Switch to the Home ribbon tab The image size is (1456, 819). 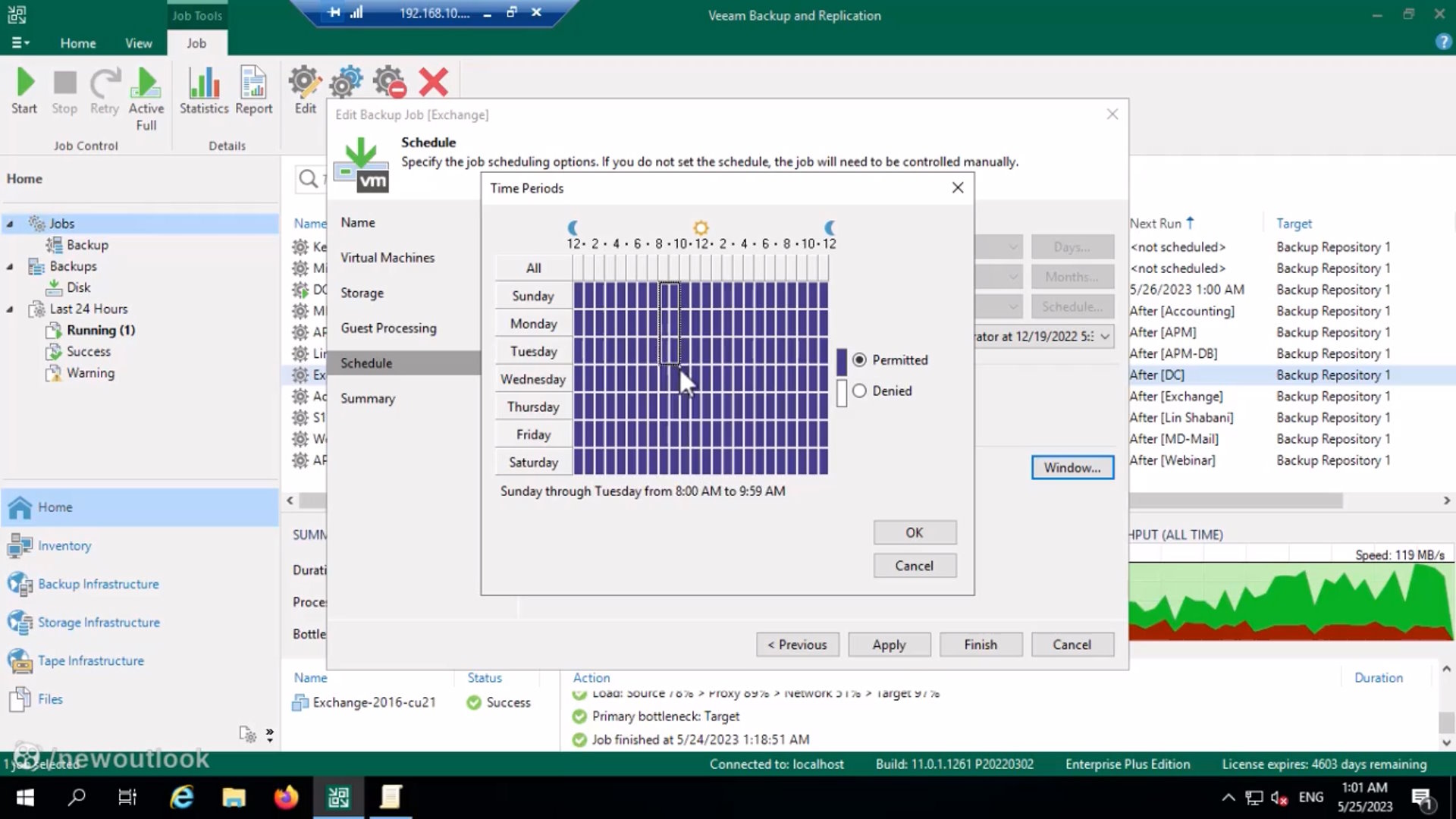point(78,43)
